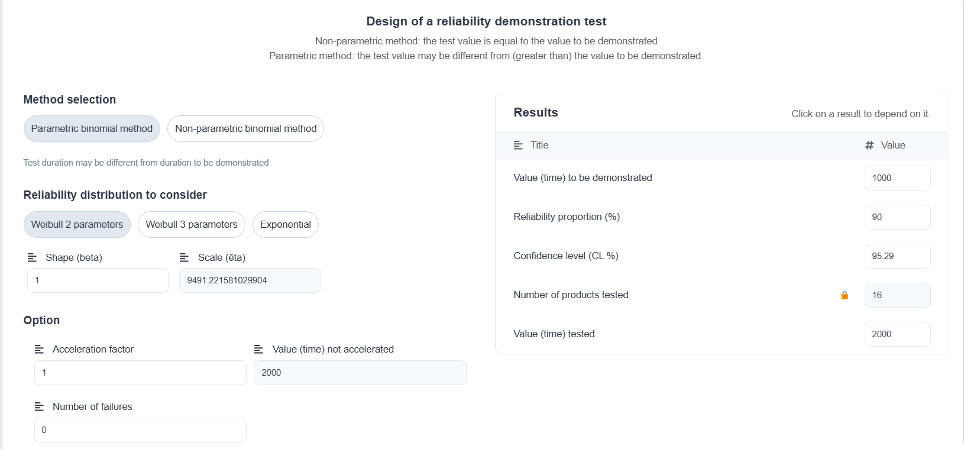Click the Value (time) to be demonstrated result row
Screen dimensions: 964x450
tap(722, 178)
